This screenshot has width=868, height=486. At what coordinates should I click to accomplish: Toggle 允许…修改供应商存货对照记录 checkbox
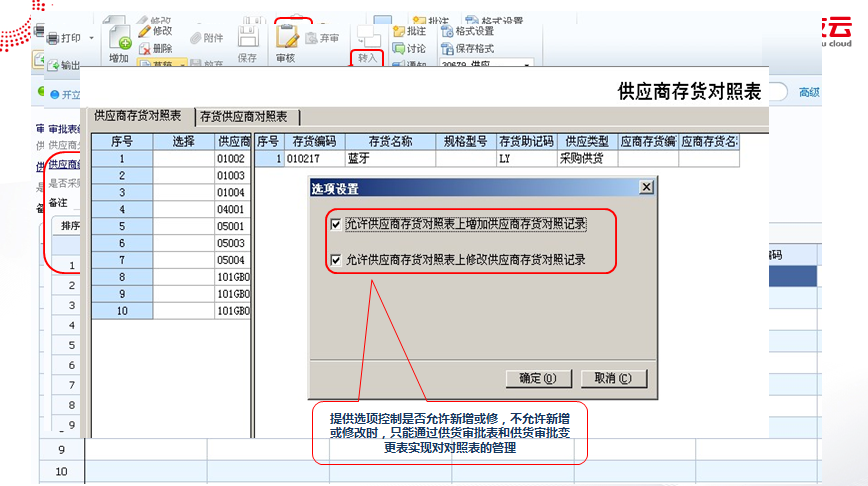pyautogui.click(x=335, y=260)
